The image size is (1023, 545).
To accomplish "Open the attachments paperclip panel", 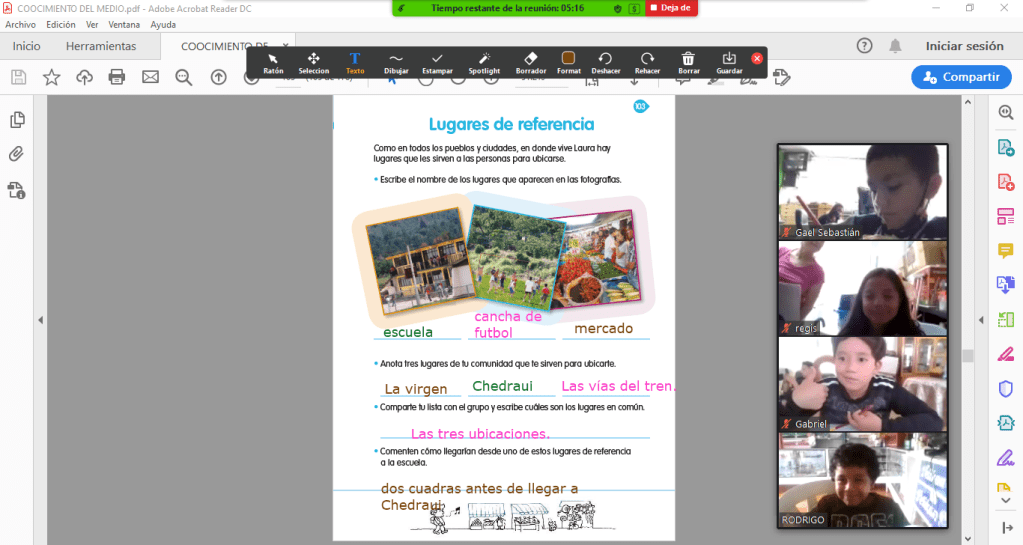I will point(17,154).
